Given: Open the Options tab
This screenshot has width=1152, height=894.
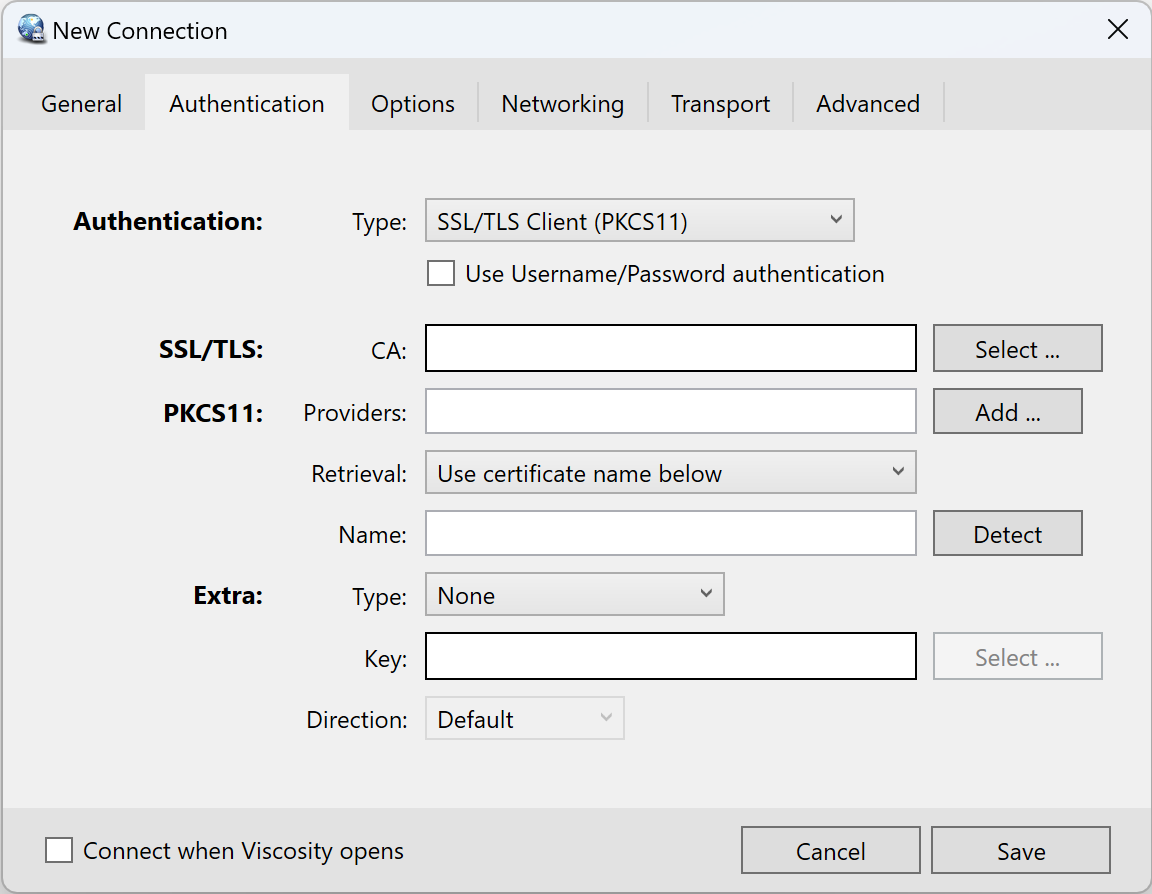Looking at the screenshot, I should tap(412, 104).
